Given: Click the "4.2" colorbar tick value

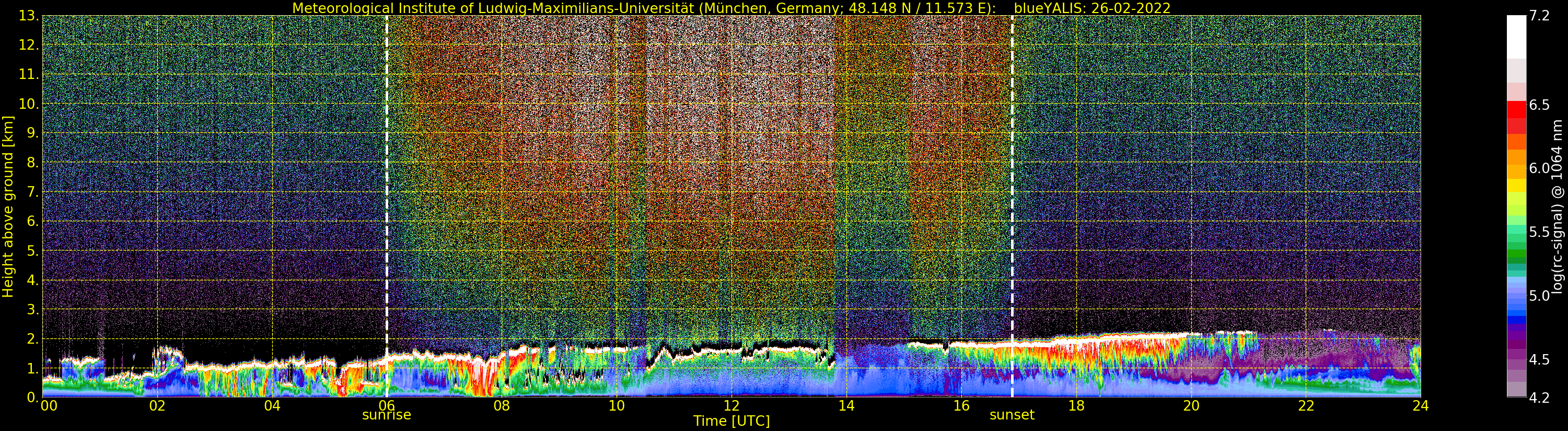Looking at the screenshot, I should (1538, 398).
